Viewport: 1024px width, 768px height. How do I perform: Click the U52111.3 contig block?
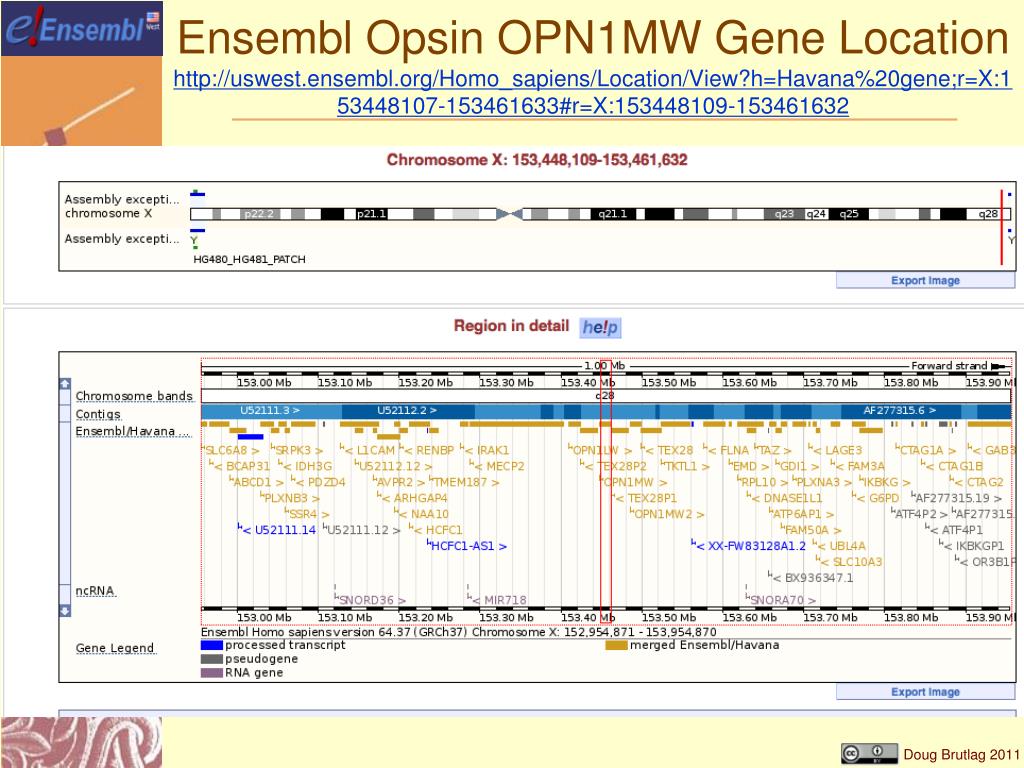pyautogui.click(x=270, y=411)
